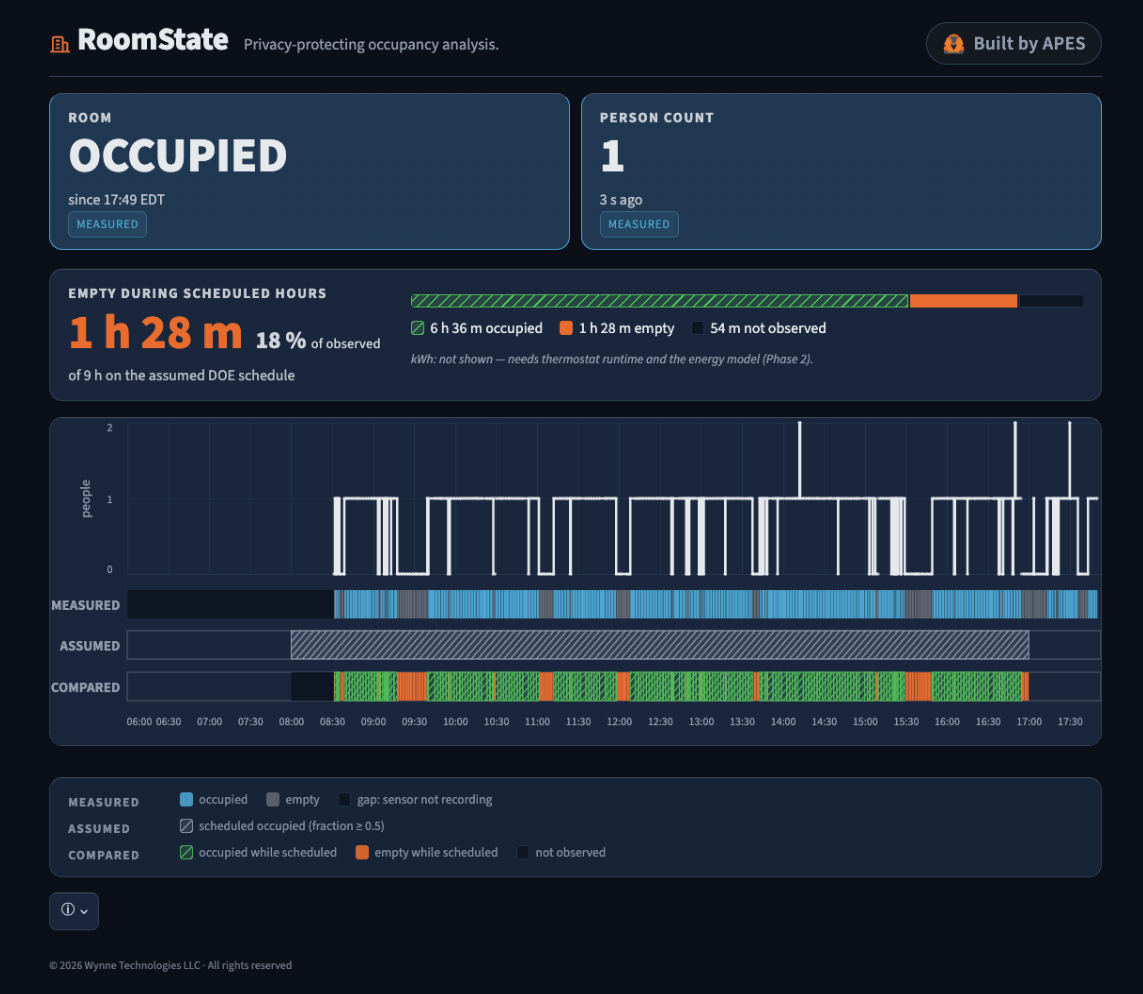
Task: Click the 06:00 time axis label
Action: click(139, 721)
